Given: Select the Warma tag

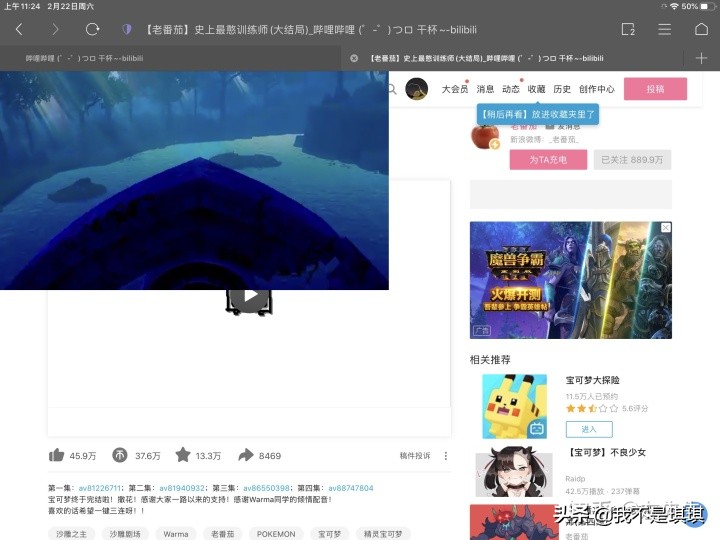Looking at the screenshot, I should [176, 534].
